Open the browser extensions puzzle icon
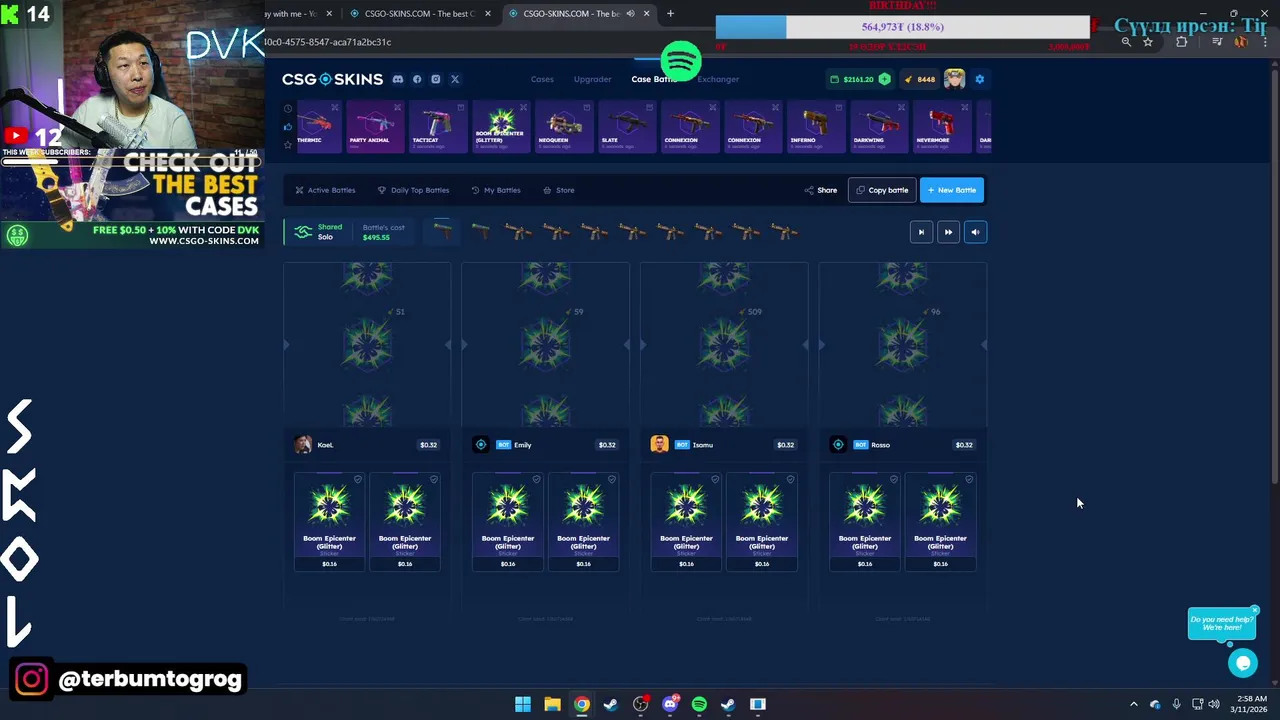 (x=1182, y=42)
